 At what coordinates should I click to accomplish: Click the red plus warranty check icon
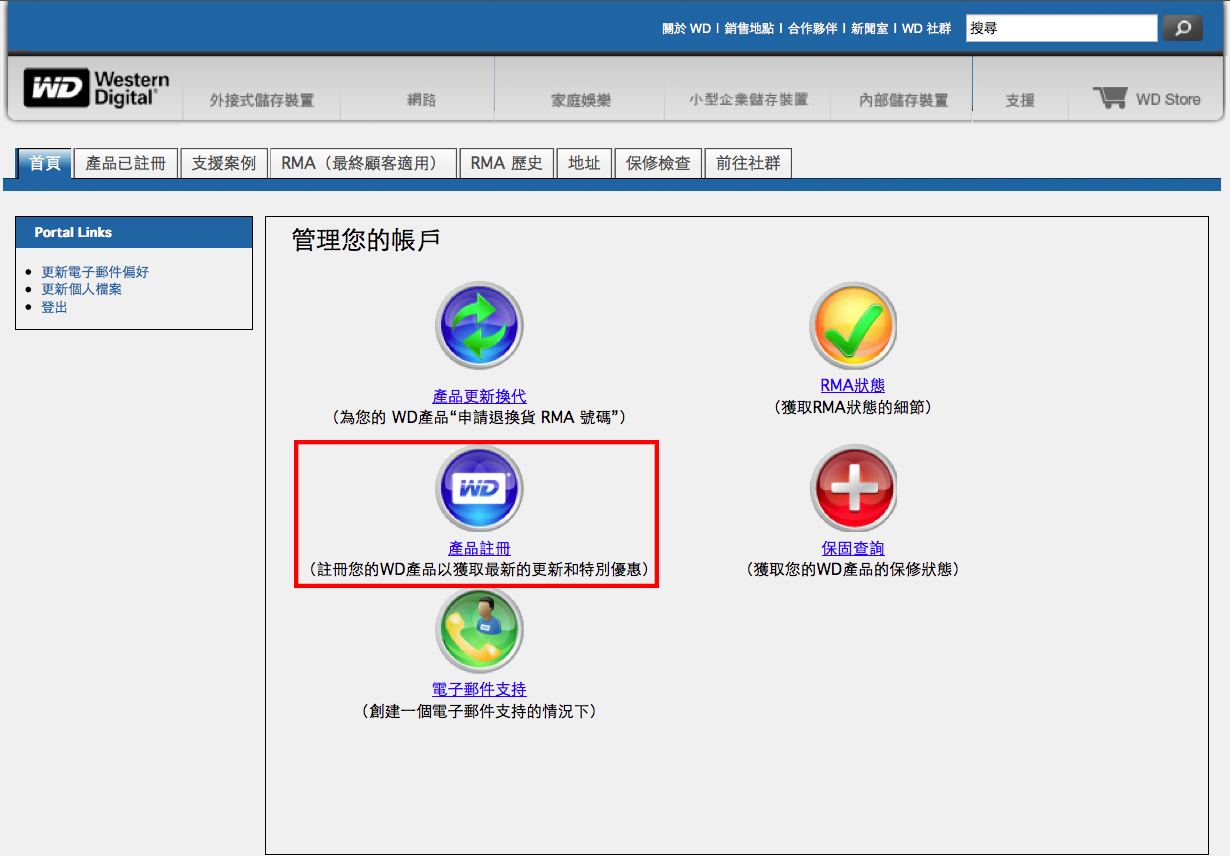tap(853, 489)
